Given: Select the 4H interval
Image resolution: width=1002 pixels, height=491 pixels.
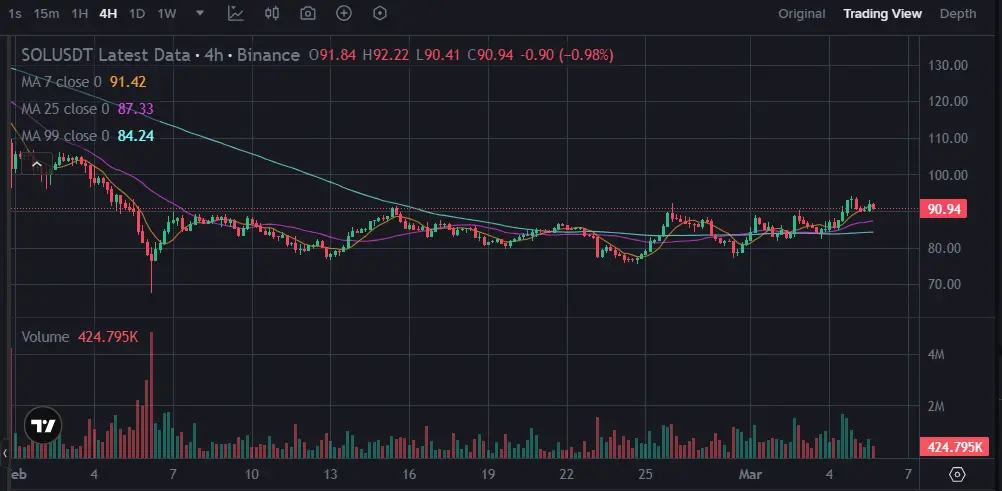Looking at the screenshot, I should 108,14.
